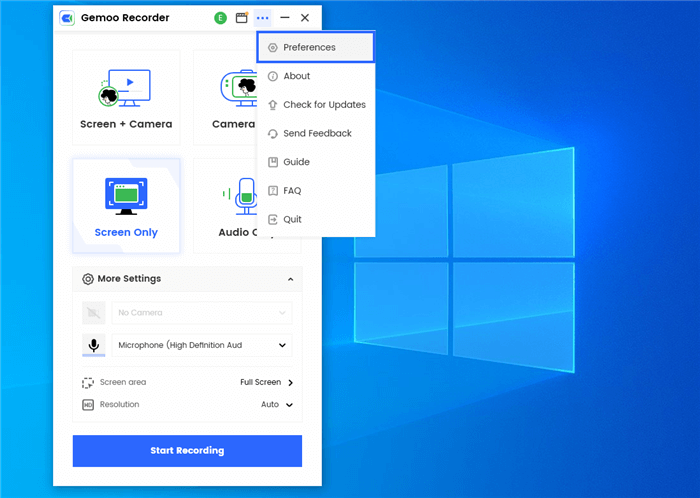Open the About menu entry
Screen dimensions: 700x498
(x=316, y=76)
